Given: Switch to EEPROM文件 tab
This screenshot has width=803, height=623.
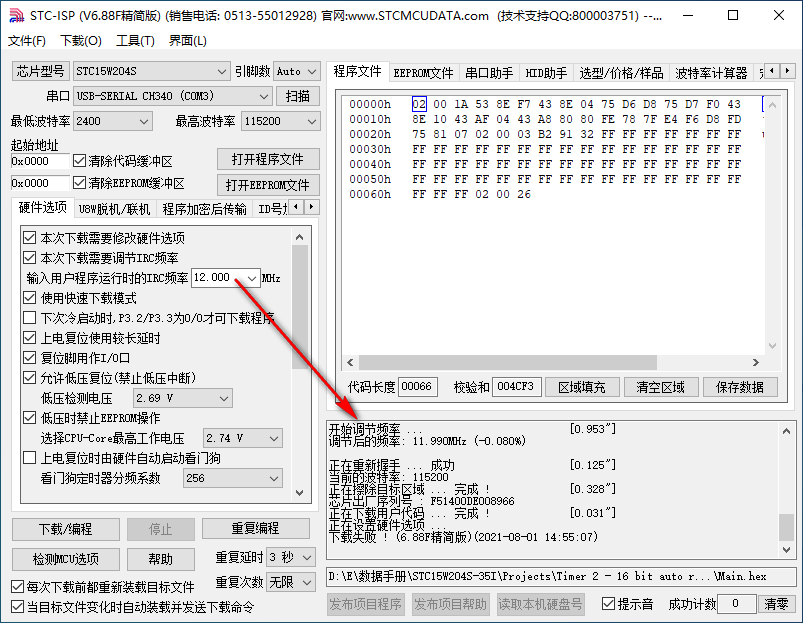Looking at the screenshot, I should (423, 73).
